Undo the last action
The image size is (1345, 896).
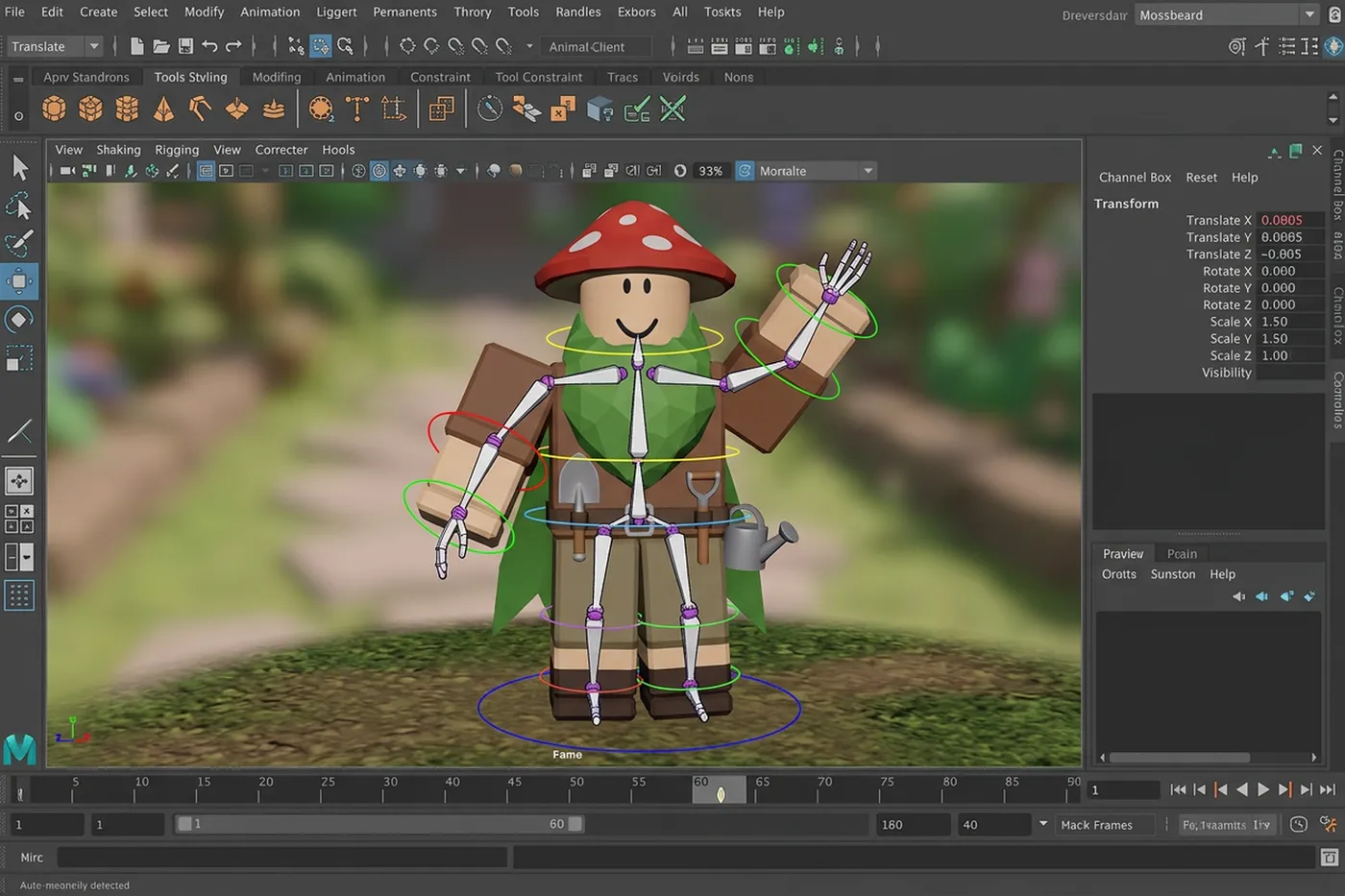(x=209, y=46)
